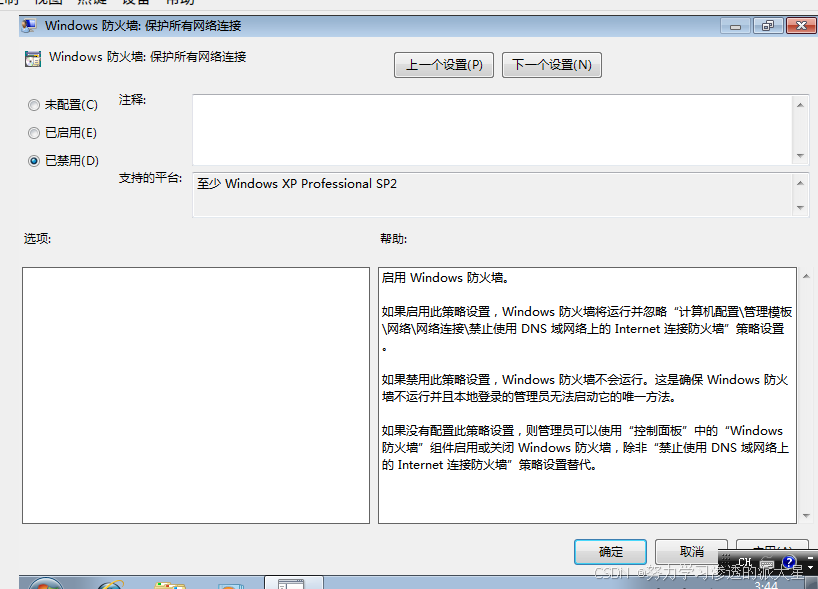Click the keyboard icon on language bar

[x=767, y=563]
